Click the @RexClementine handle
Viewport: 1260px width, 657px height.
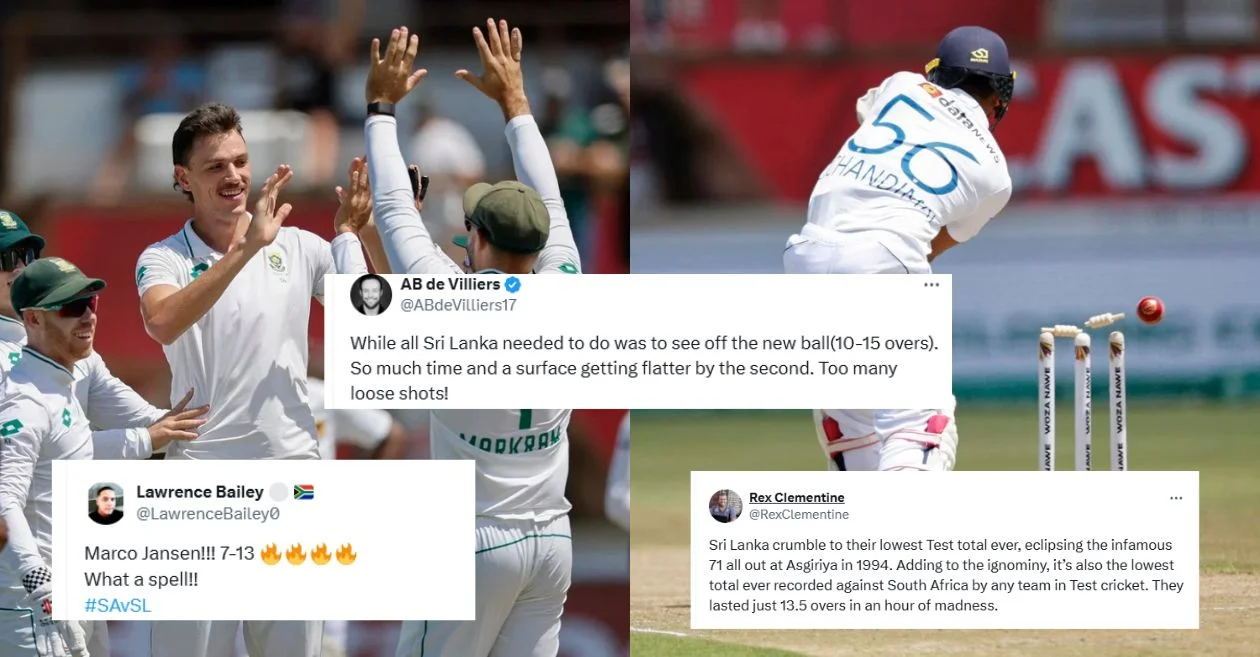coord(799,514)
